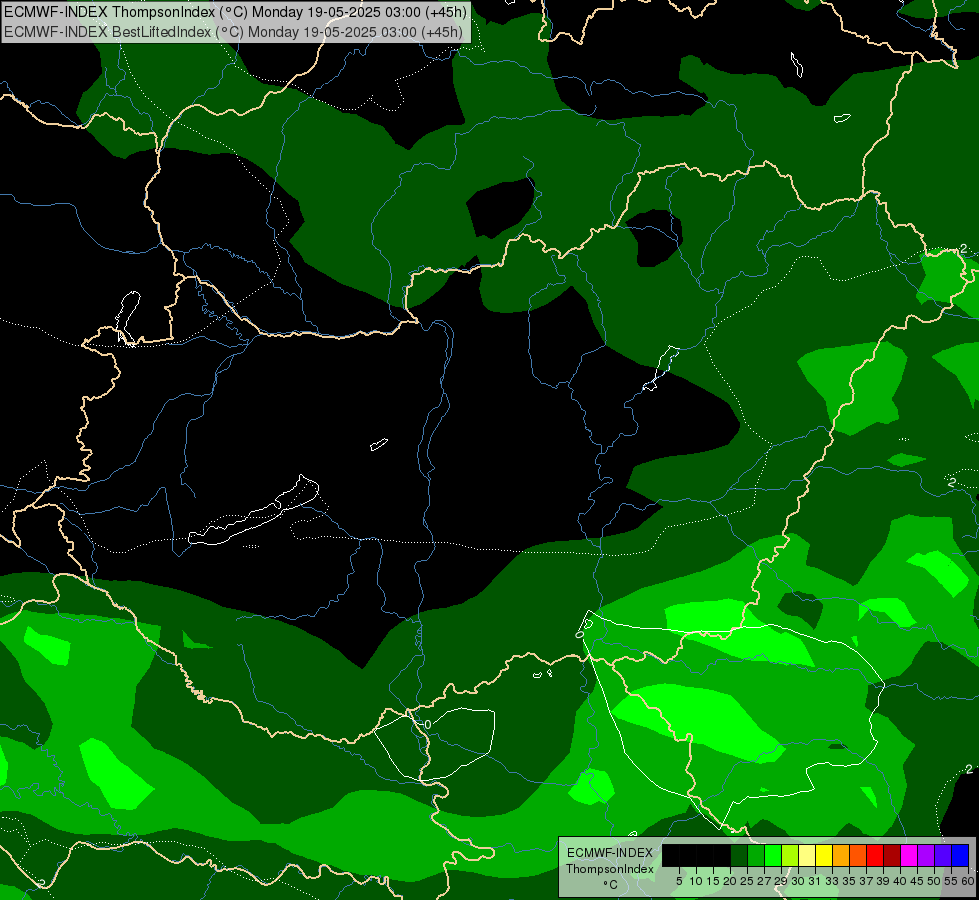Screen dimensions: 979x900
Task: Select the magenta 40–45 legend swatch
Action: point(909,855)
